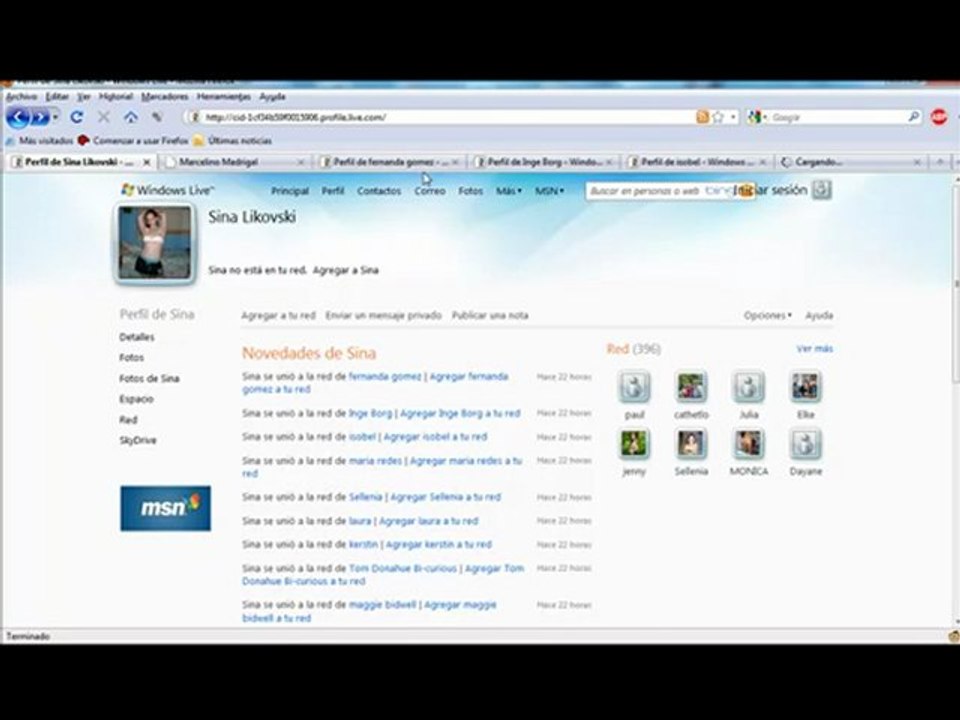Open Sellenia's contact avatar

[691, 444]
